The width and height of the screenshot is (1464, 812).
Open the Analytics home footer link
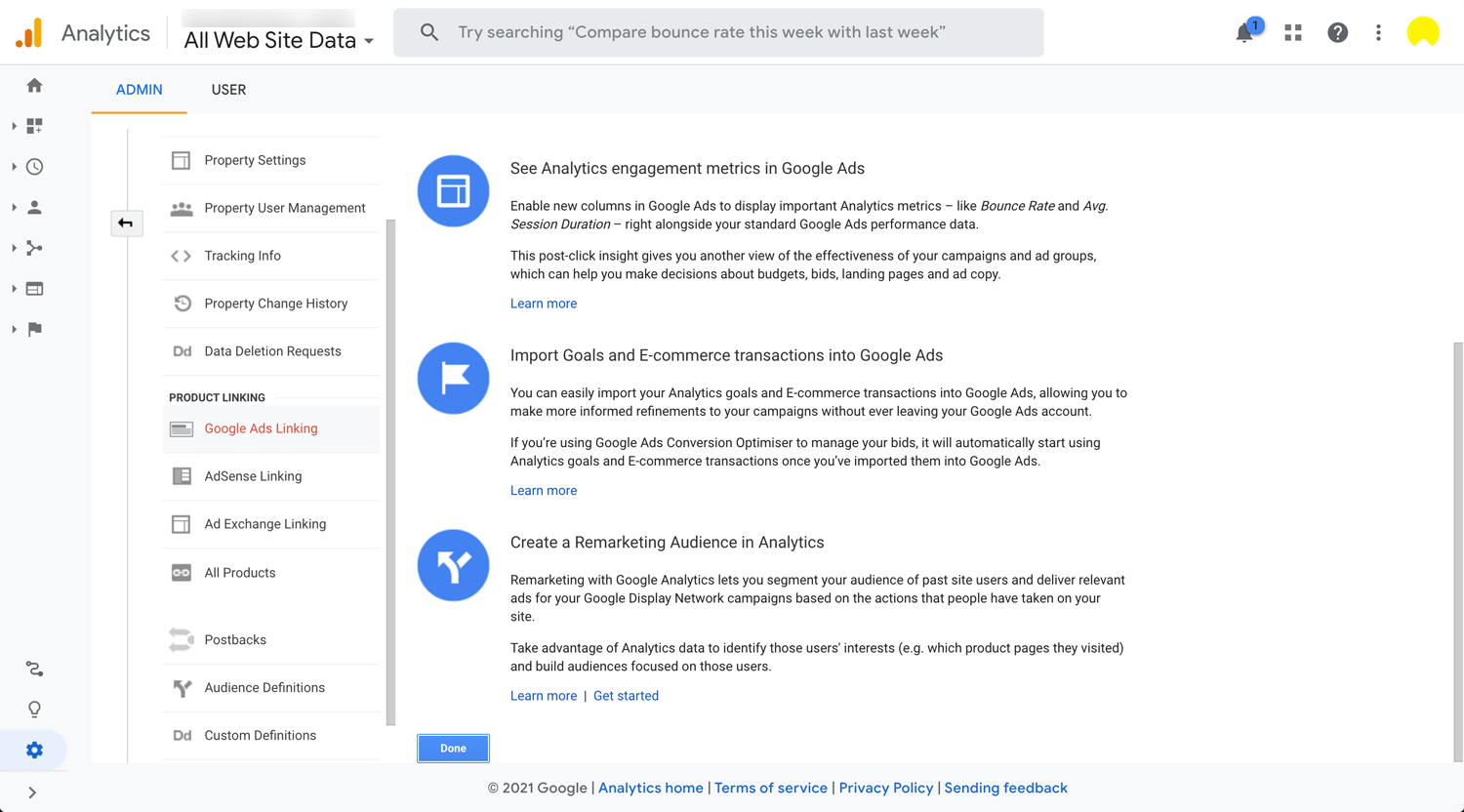[651, 788]
